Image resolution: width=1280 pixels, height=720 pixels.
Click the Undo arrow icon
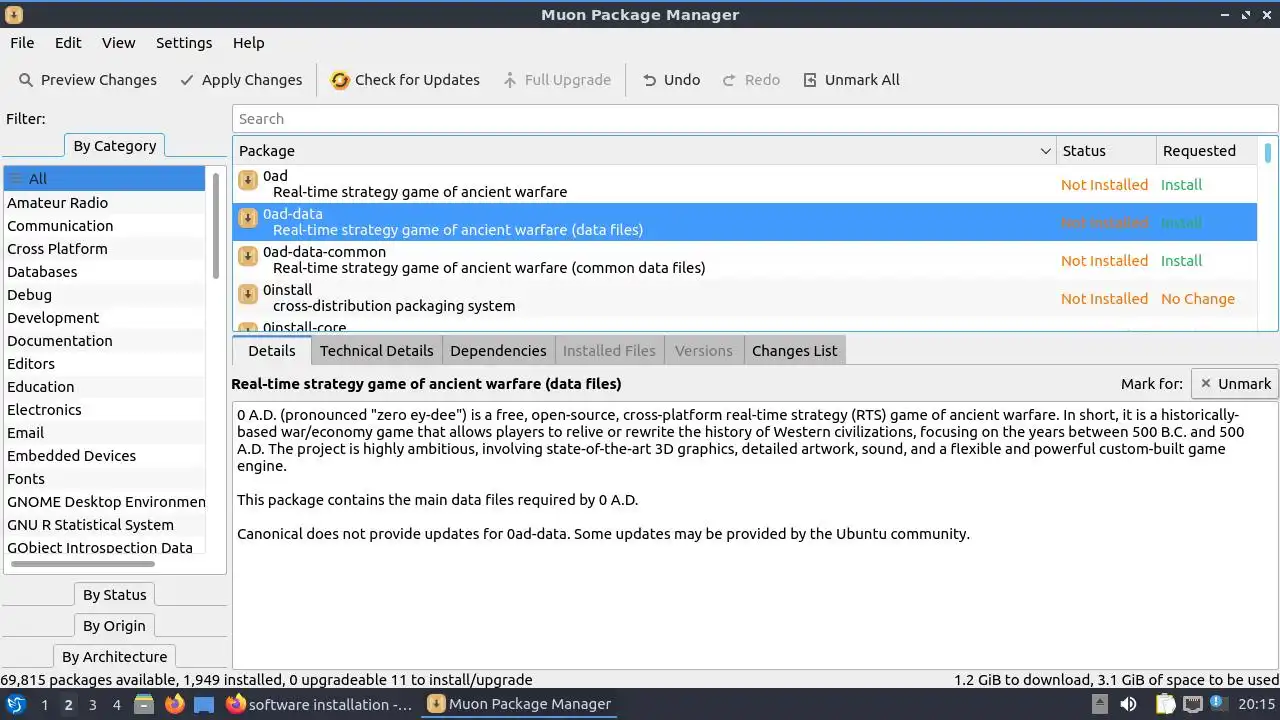pos(650,80)
